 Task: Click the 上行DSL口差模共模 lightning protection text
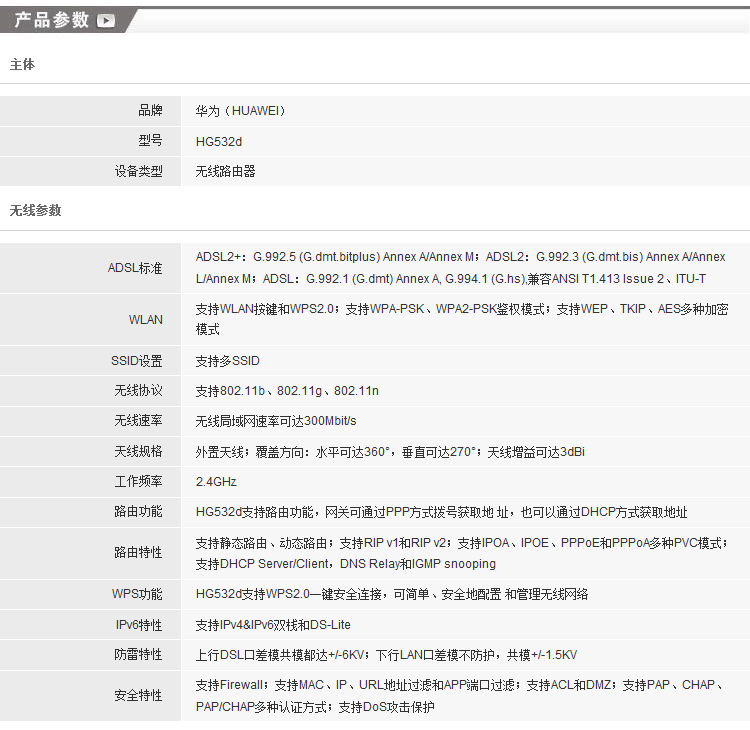[x=386, y=655]
